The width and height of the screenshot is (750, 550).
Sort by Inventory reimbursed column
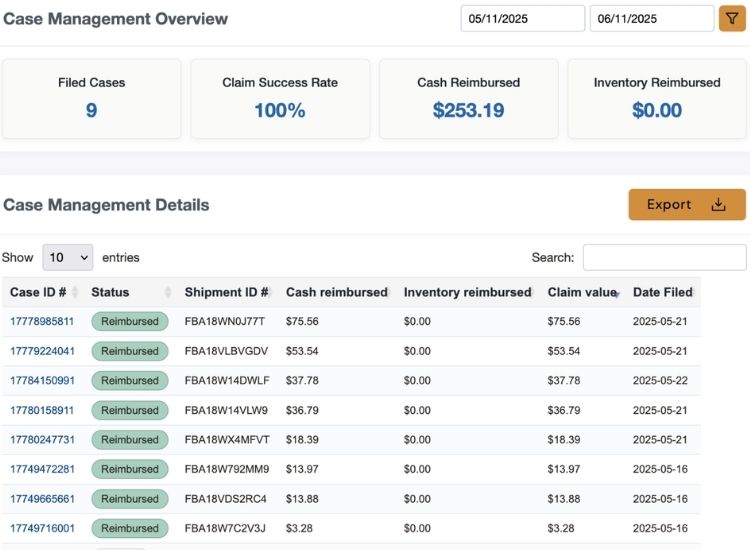468,292
